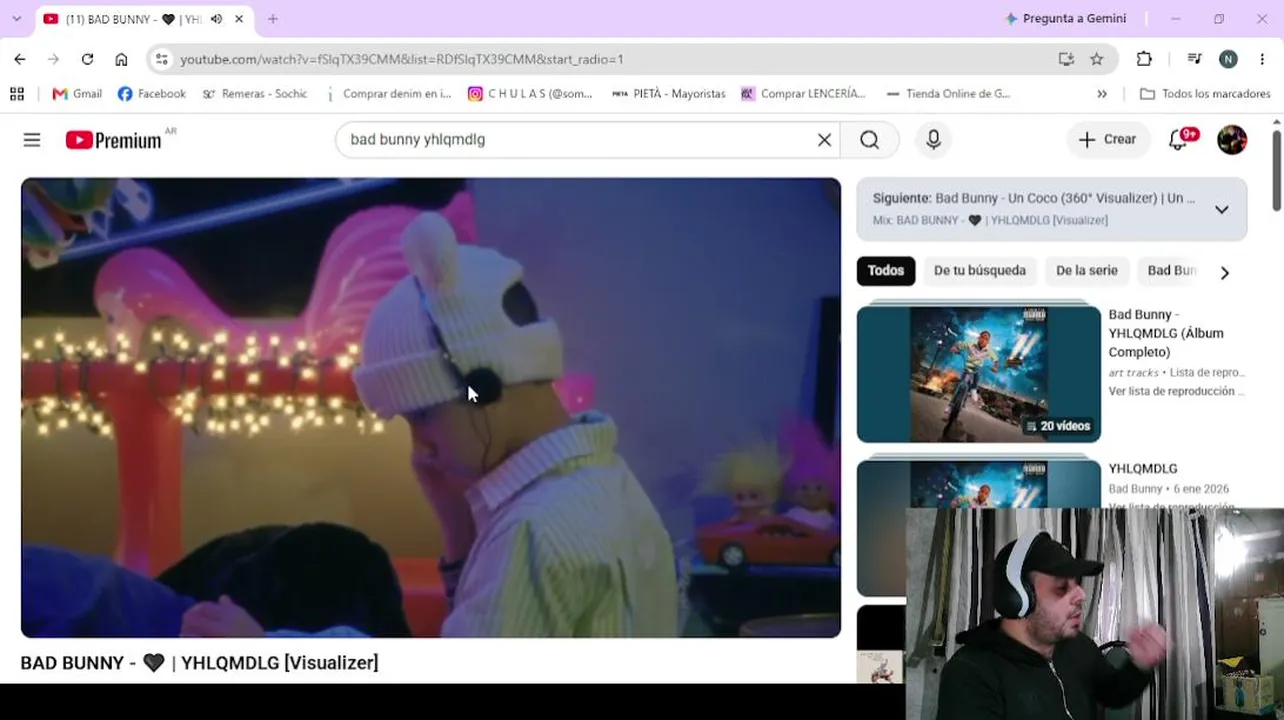This screenshot has height=720, width=1284.
Task: Go forward to the next page
Action: tap(54, 59)
